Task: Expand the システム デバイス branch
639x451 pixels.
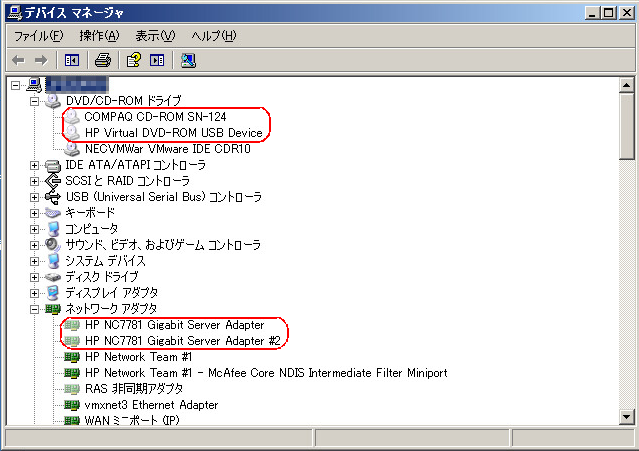Action: pos(34,261)
